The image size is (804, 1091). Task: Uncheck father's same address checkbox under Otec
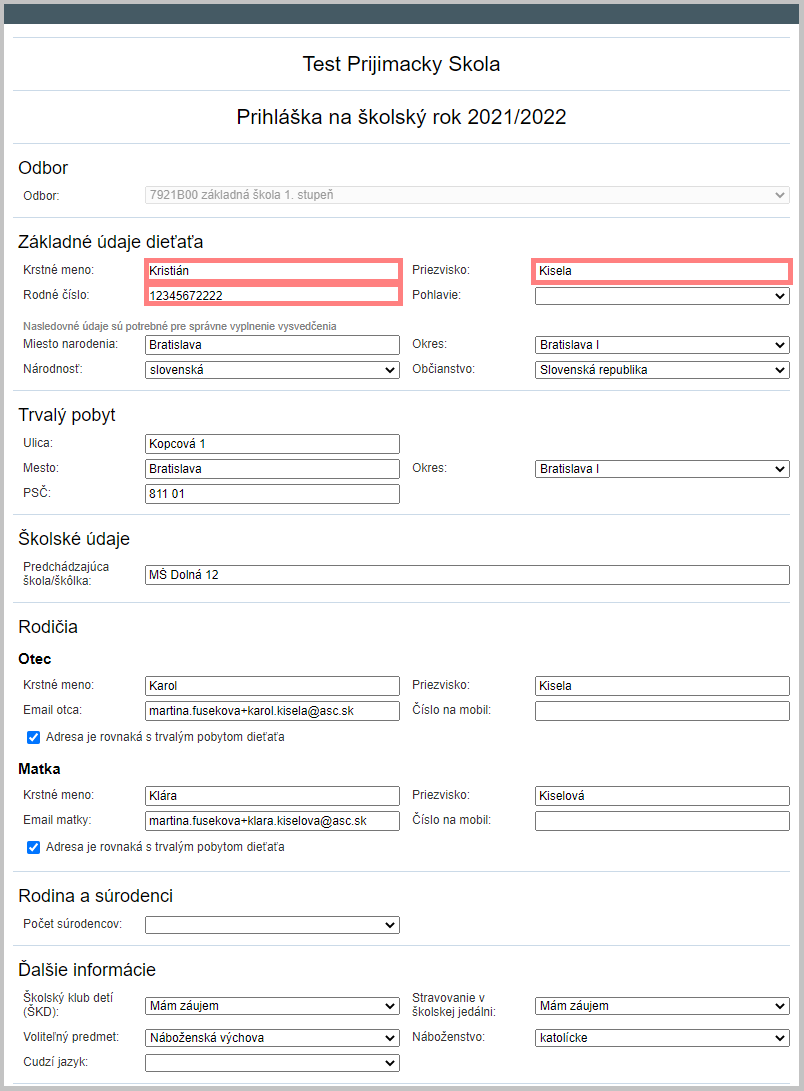33,738
